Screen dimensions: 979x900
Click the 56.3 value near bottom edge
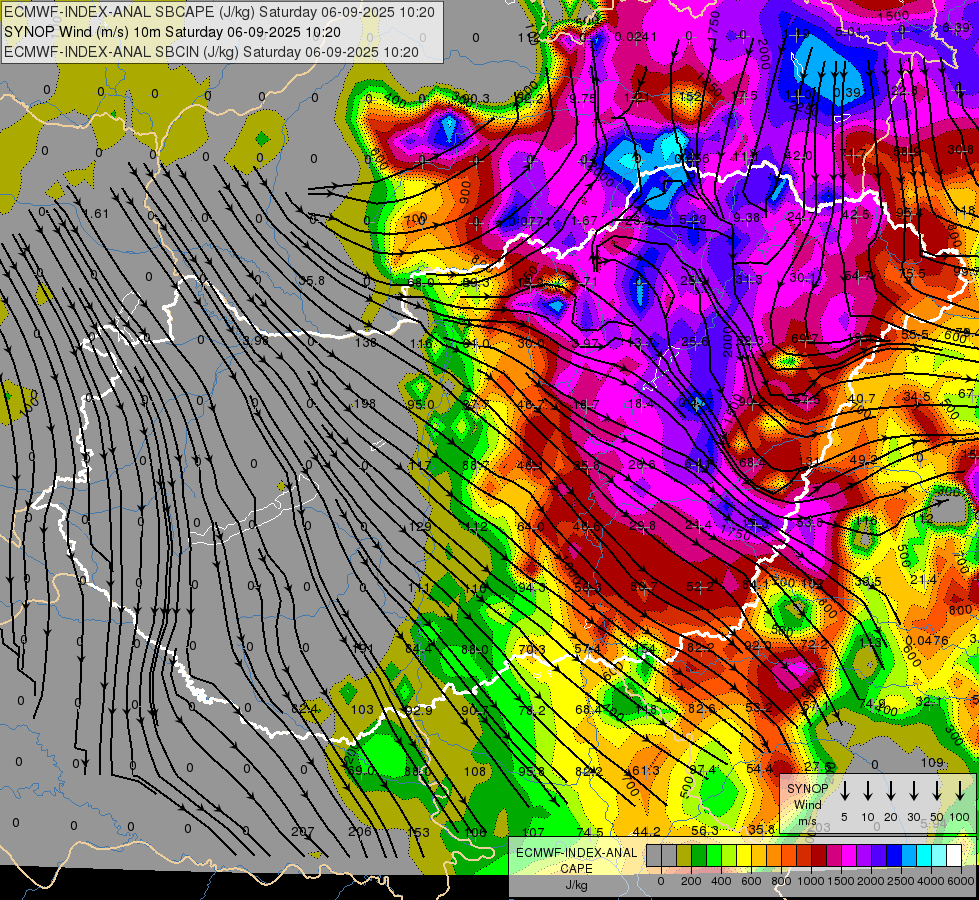pos(705,830)
